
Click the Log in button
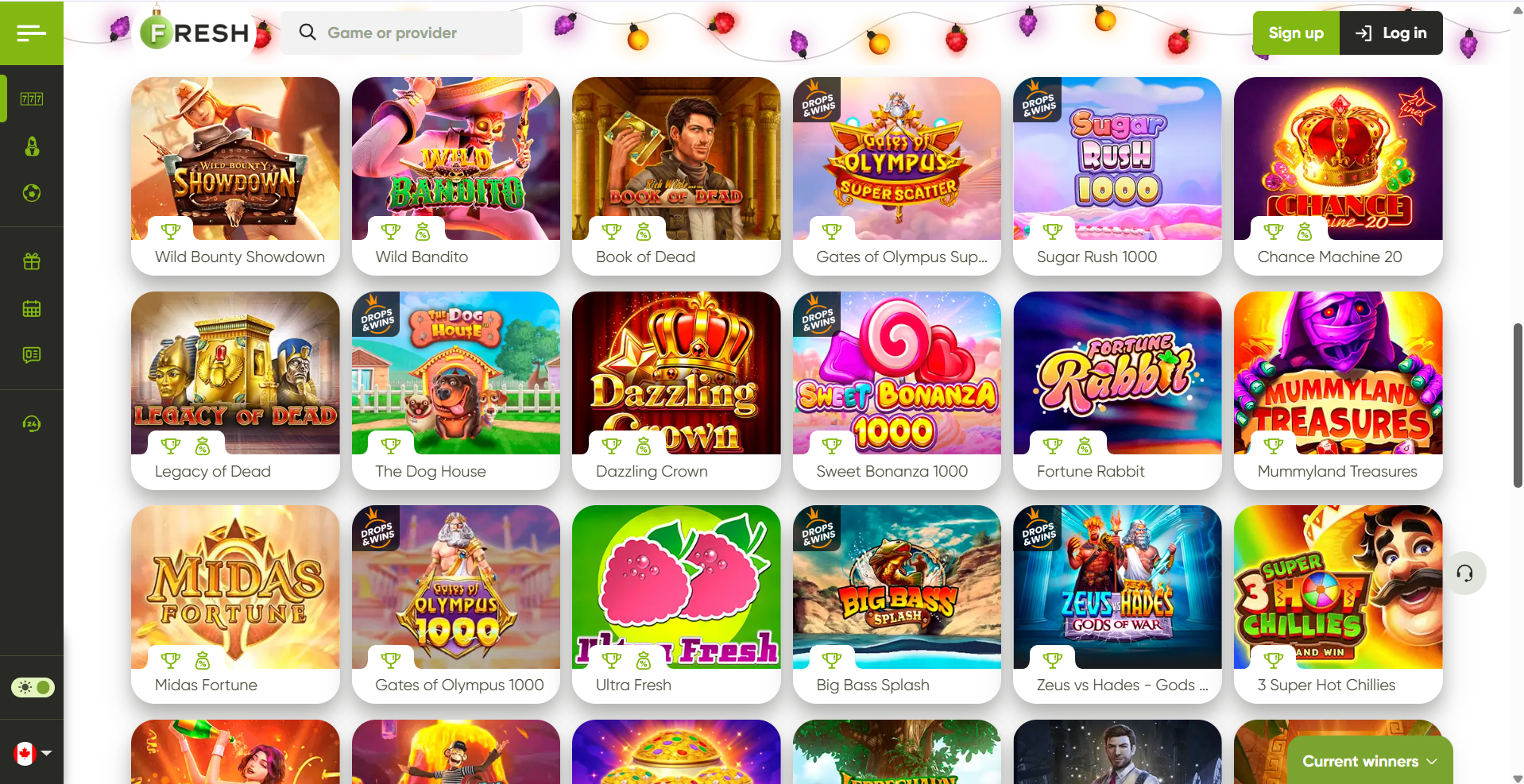(x=1391, y=33)
